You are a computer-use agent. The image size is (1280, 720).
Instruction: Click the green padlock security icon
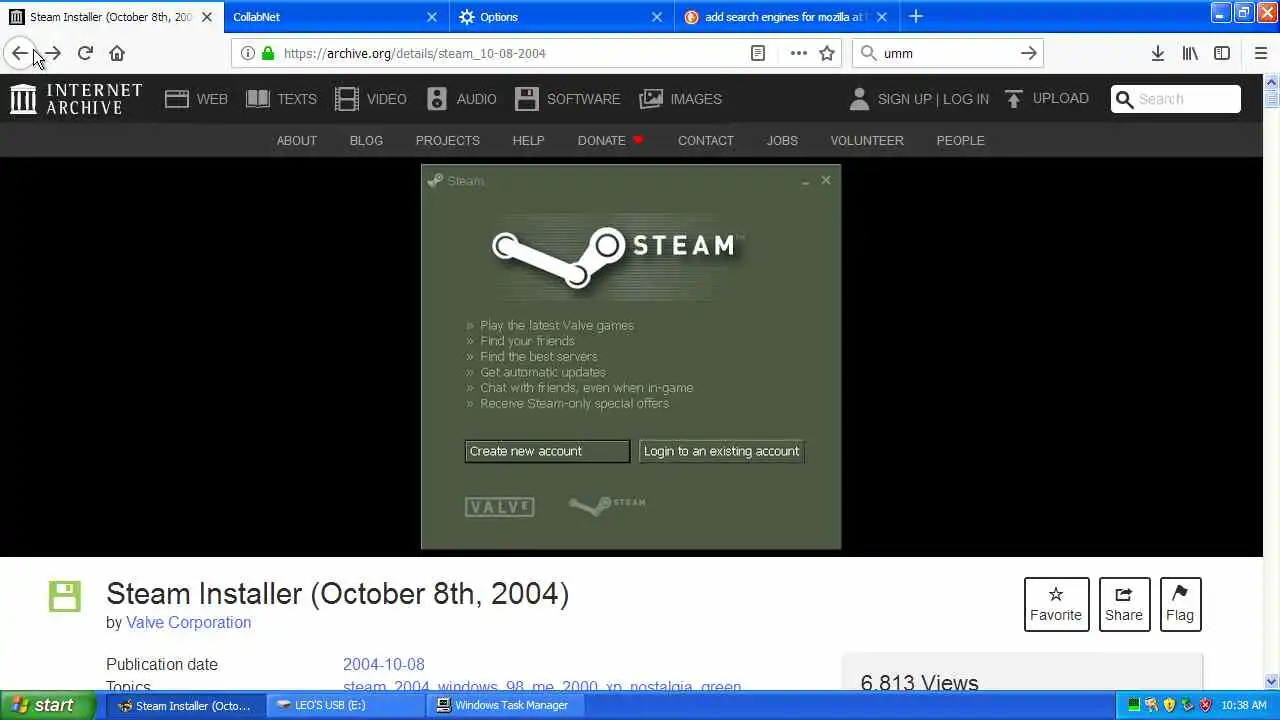pos(267,53)
